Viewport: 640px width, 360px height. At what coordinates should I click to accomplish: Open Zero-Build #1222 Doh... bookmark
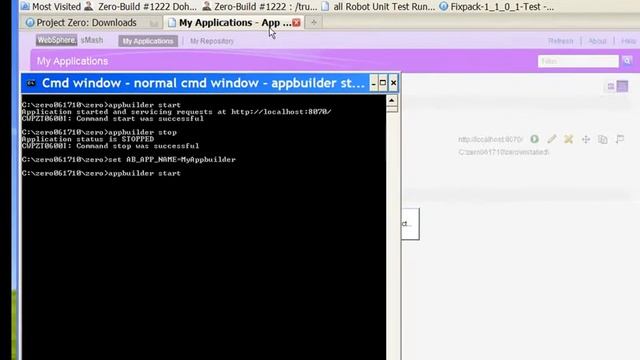(x=141, y=7)
